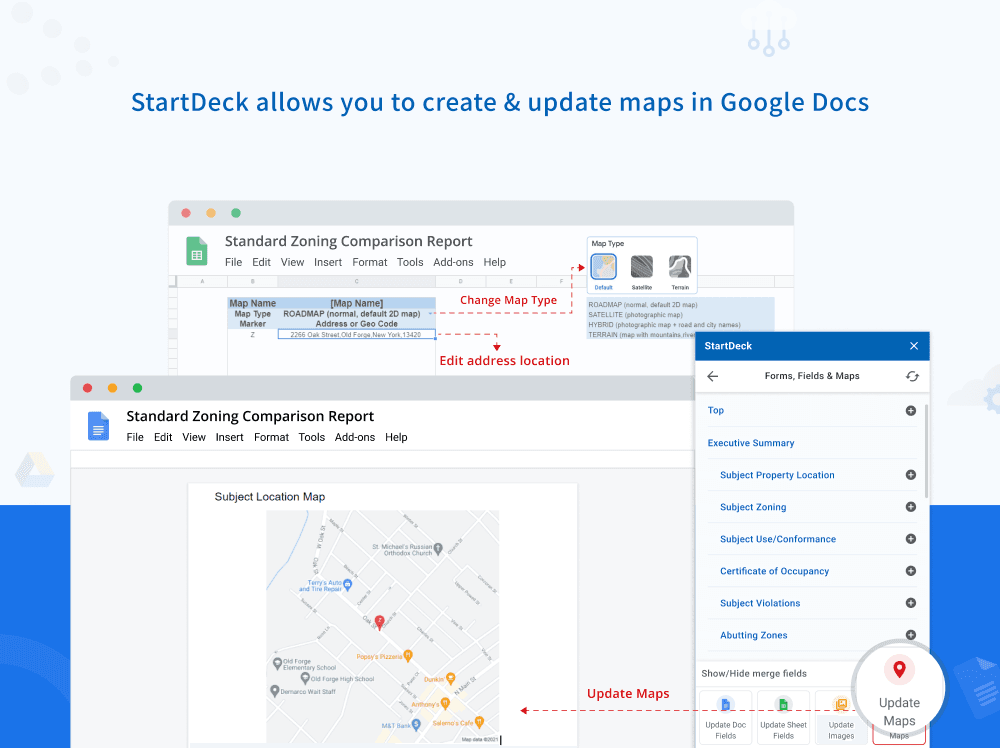
Task: Click Salerno's Cafe pin on map
Action: (479, 722)
